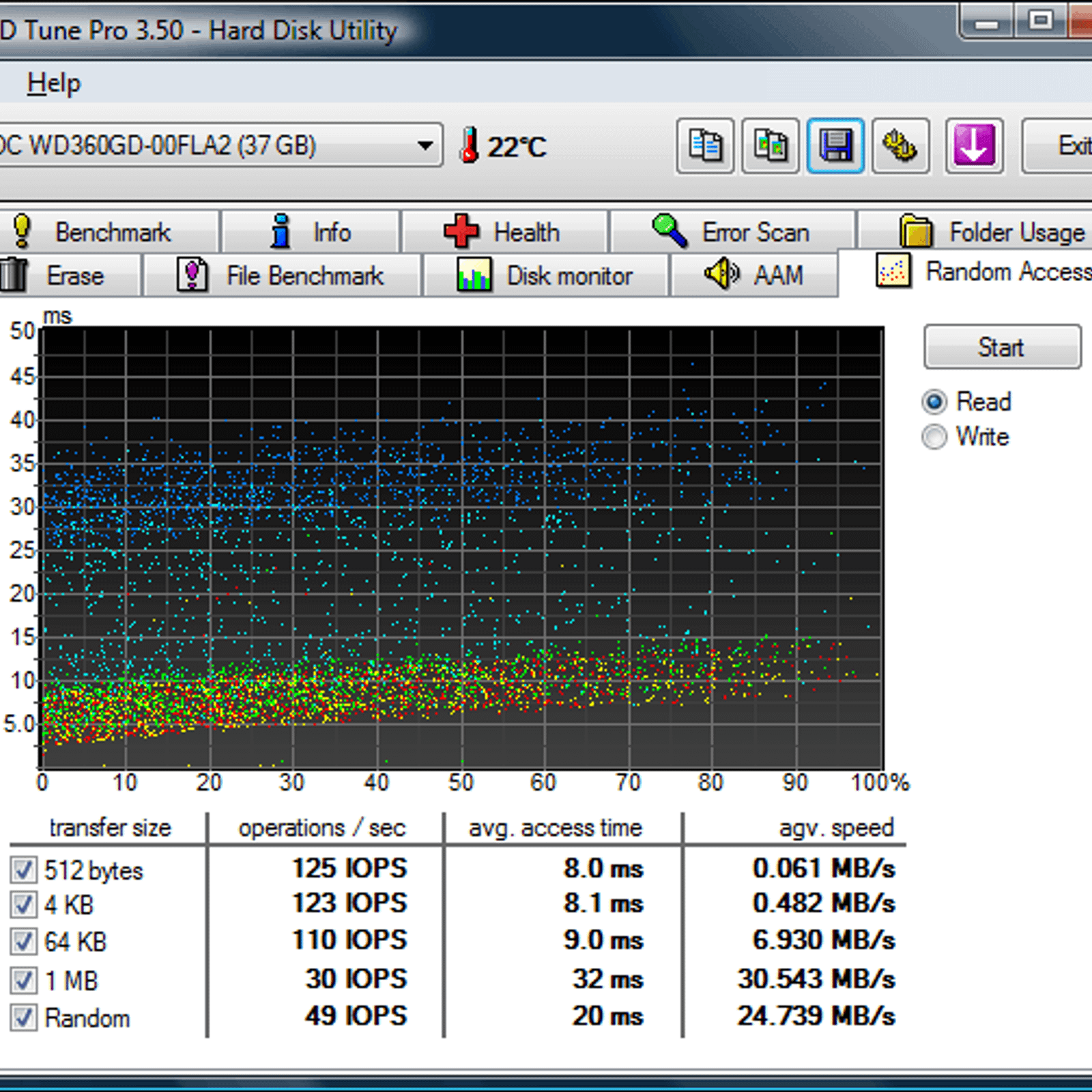Switch to the Disk monitor tab
1092x1092 pixels.
(545, 276)
